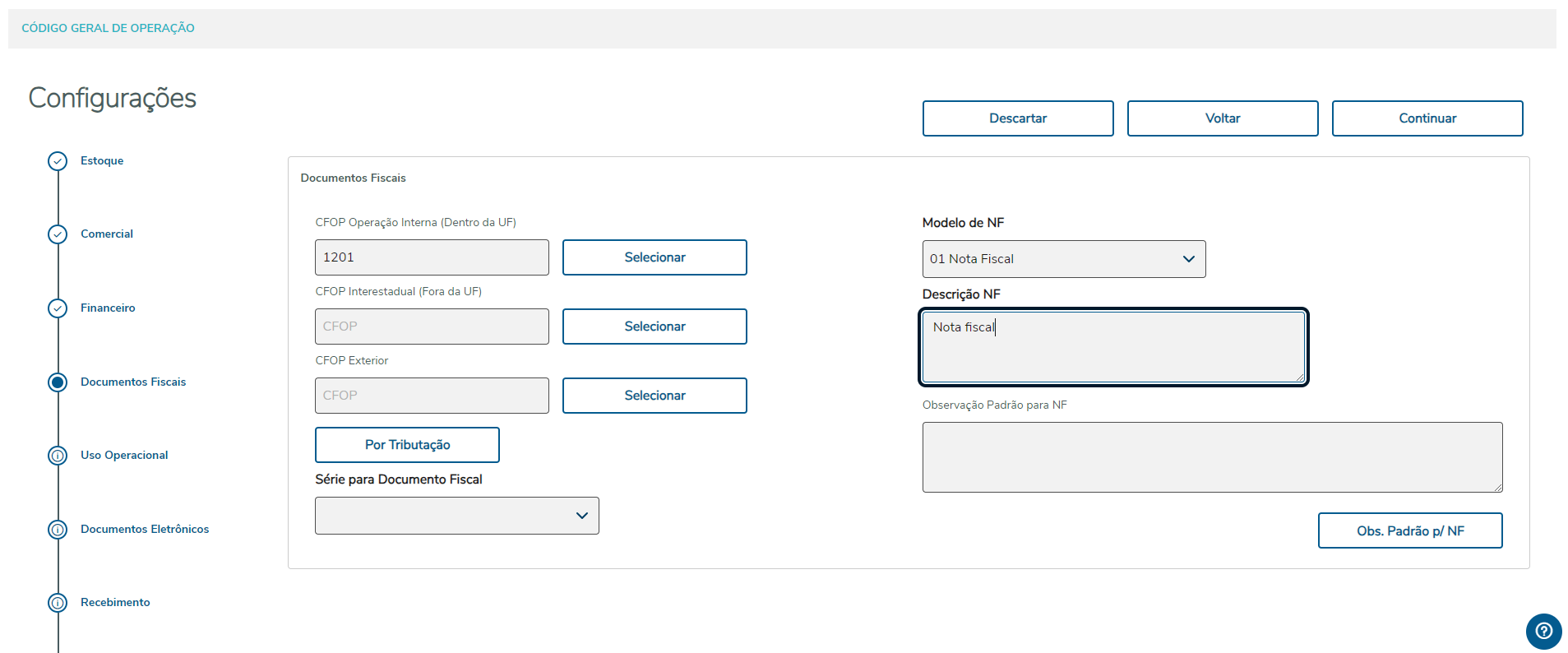Click the Financeiro step checkmark icon
Screen dimensions: 1568x653
(58, 308)
